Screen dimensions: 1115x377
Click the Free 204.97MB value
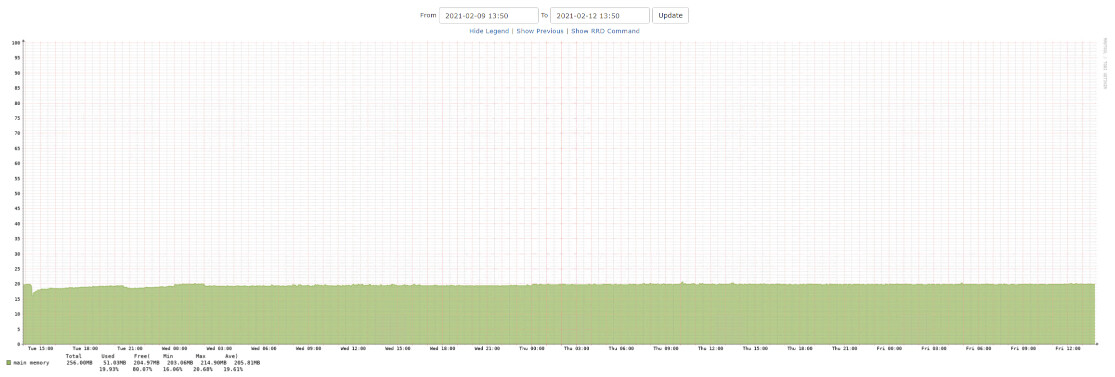(x=146, y=363)
